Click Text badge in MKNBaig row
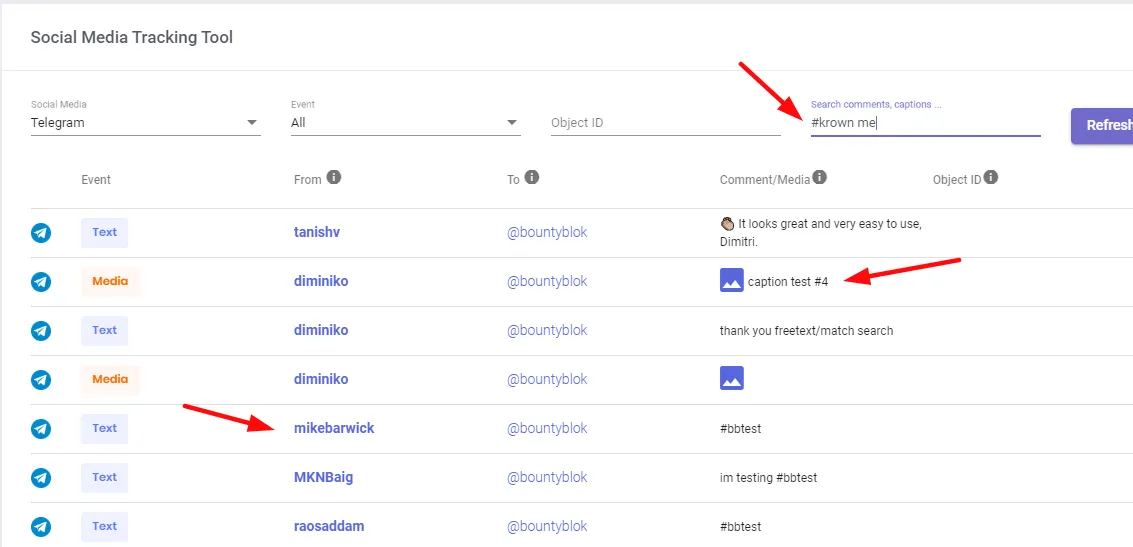This screenshot has width=1133, height=547. (105, 478)
